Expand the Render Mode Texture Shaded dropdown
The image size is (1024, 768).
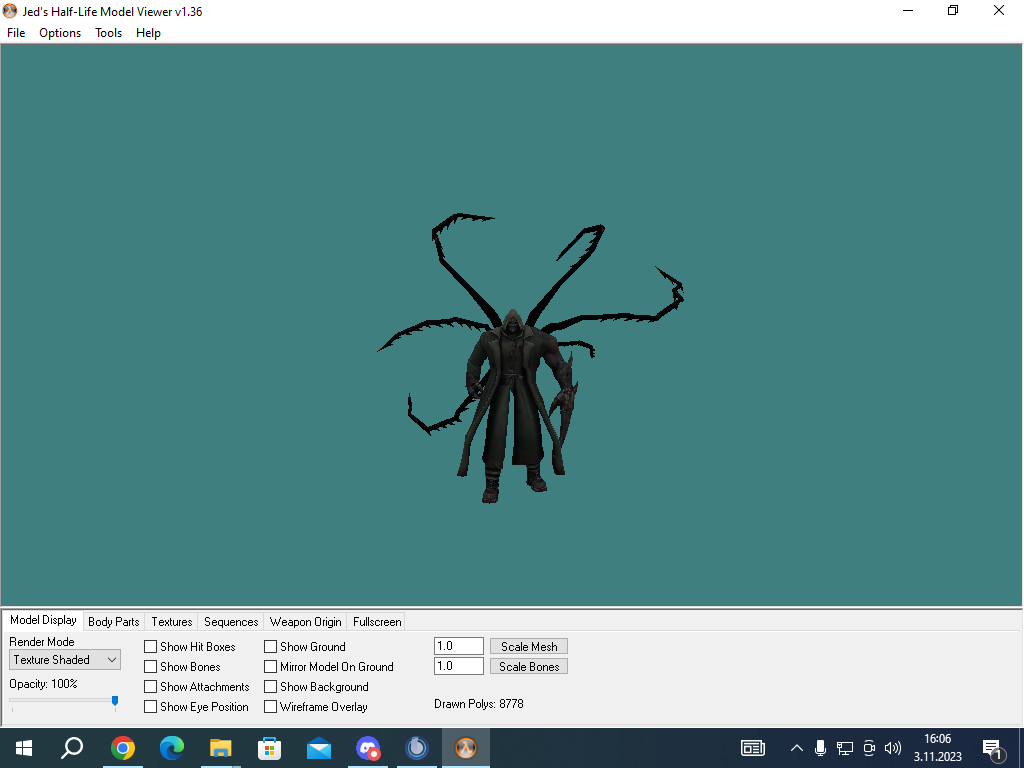click(65, 660)
